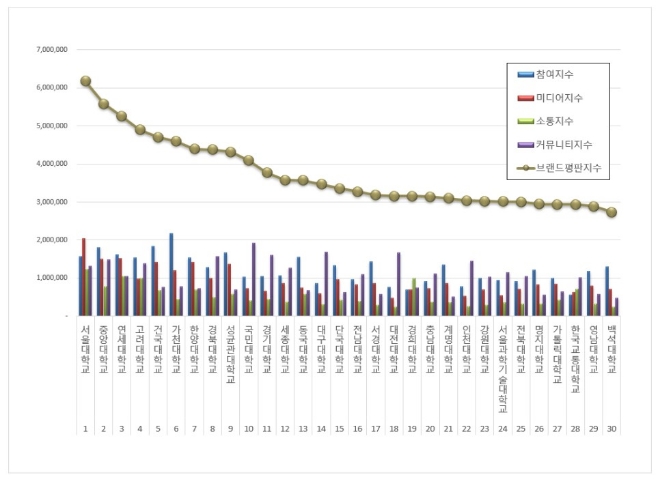Click the 7,000,000 y-axis label
The width and height of the screenshot is (660, 479).
[52, 50]
